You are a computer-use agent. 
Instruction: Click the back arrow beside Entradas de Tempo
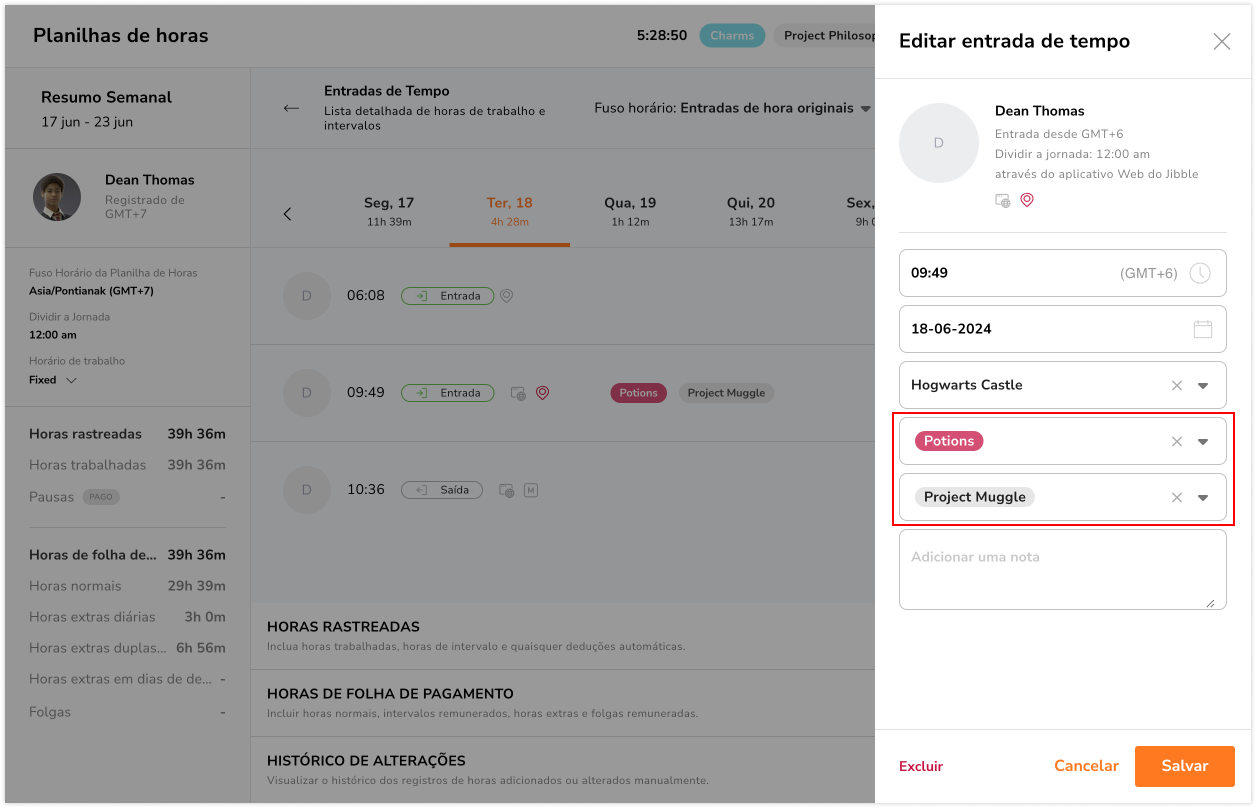click(291, 108)
